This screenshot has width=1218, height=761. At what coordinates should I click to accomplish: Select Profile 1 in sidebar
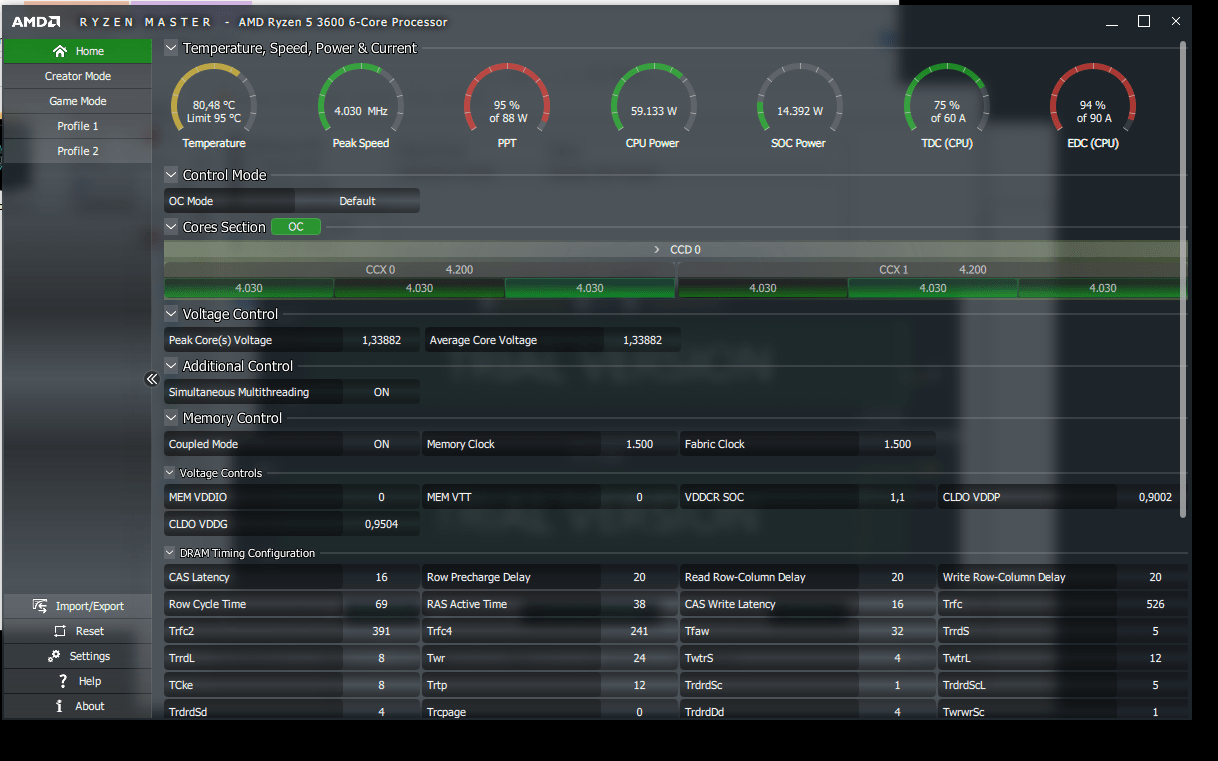(x=77, y=126)
